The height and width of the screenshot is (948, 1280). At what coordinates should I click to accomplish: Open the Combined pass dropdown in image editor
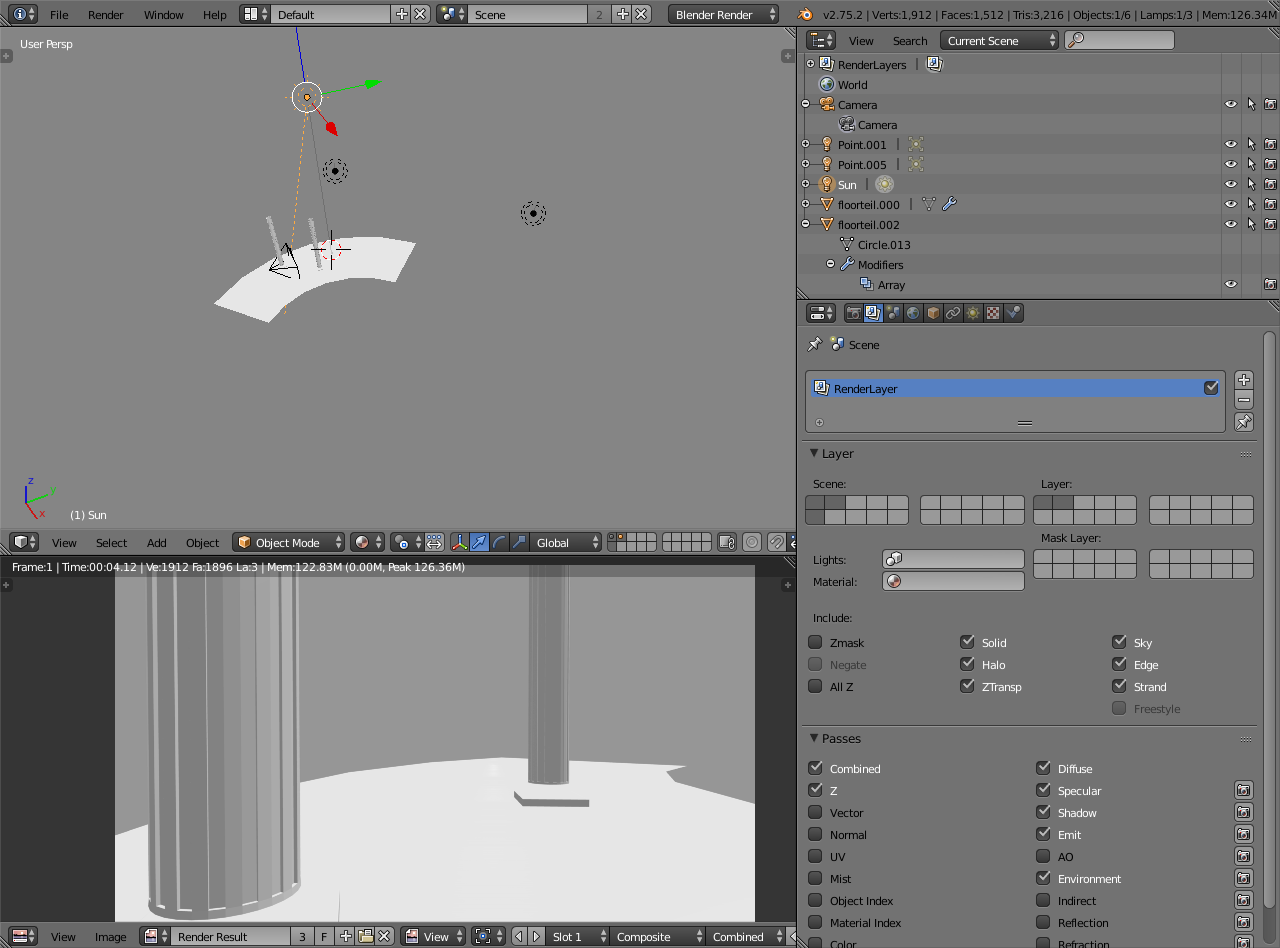click(x=745, y=937)
